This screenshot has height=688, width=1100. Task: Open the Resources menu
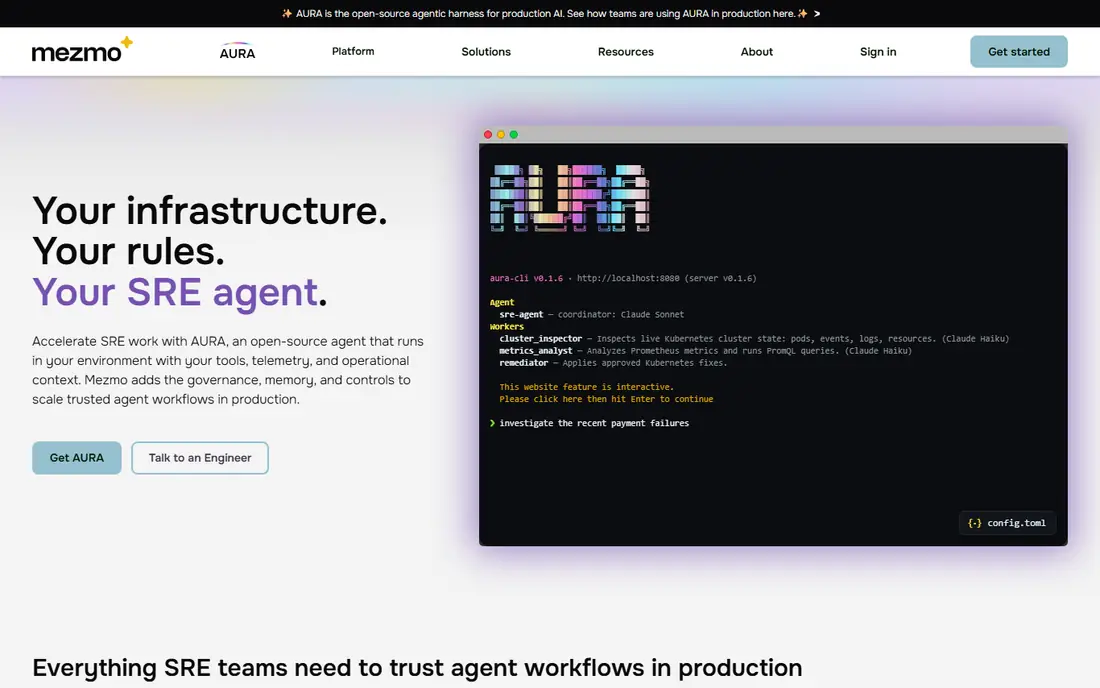coord(625,52)
